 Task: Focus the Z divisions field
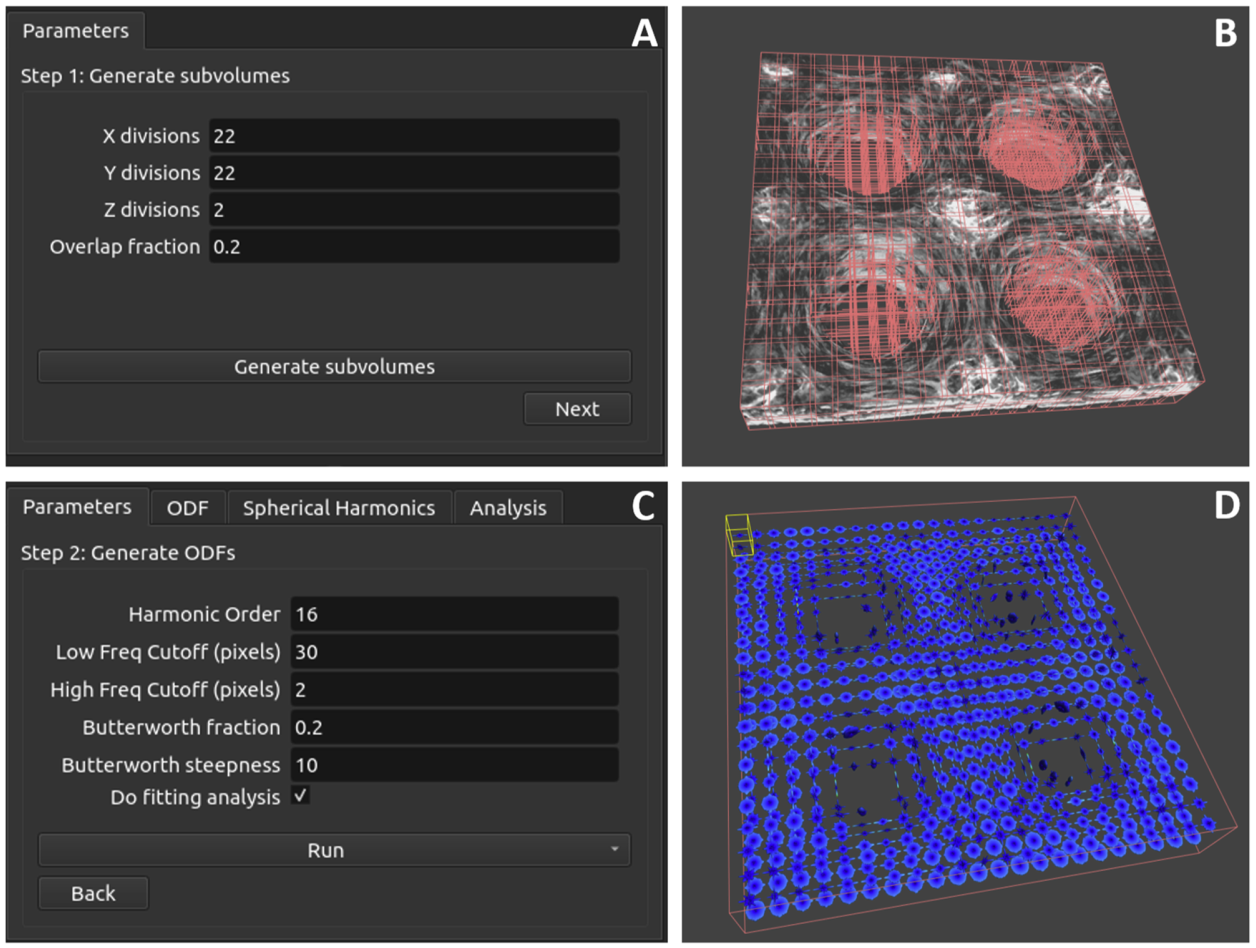pyautogui.click(x=414, y=209)
